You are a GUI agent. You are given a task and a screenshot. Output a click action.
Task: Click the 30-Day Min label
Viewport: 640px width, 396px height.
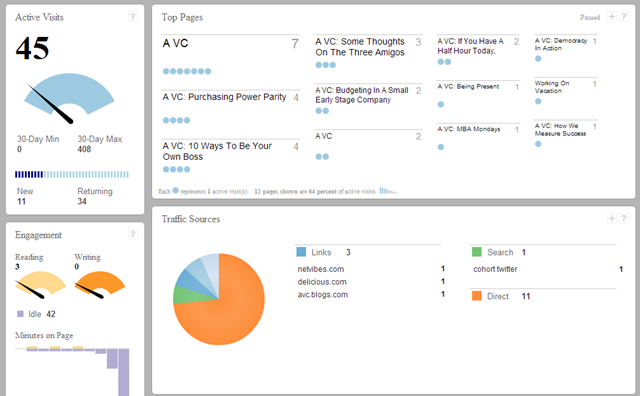click(38, 139)
